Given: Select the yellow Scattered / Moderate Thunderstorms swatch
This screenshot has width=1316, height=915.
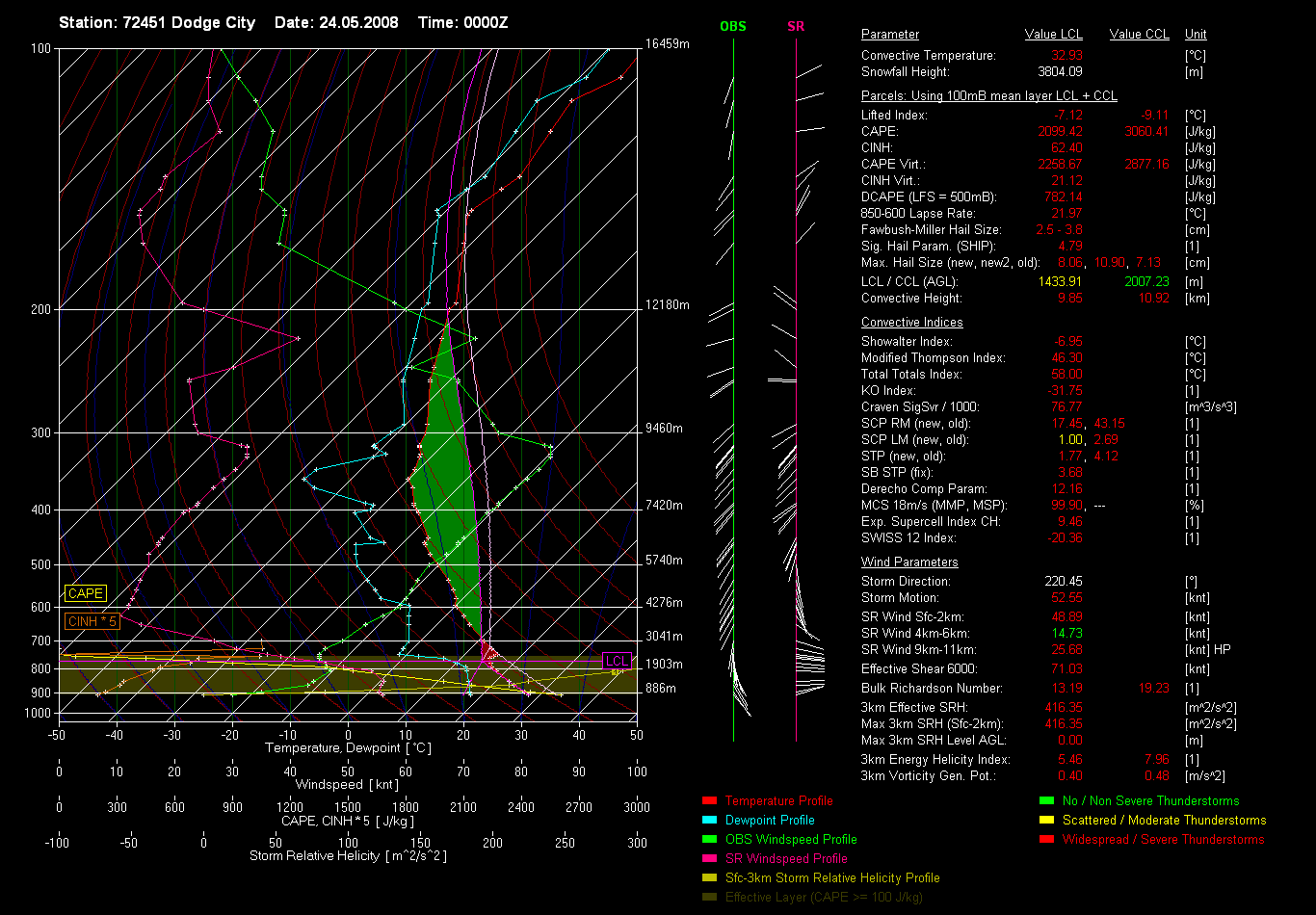Looking at the screenshot, I should (1046, 821).
